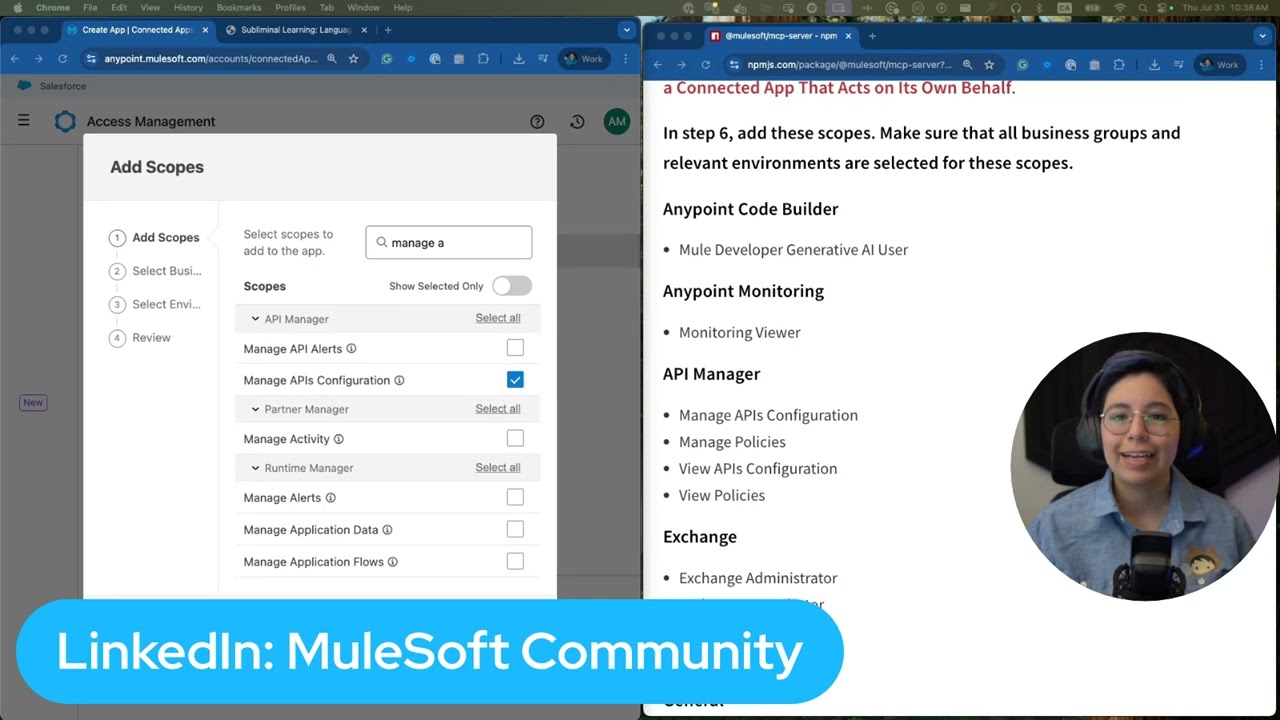Go to the Select Business Groups step
The image size is (1280, 720).
tap(156, 271)
